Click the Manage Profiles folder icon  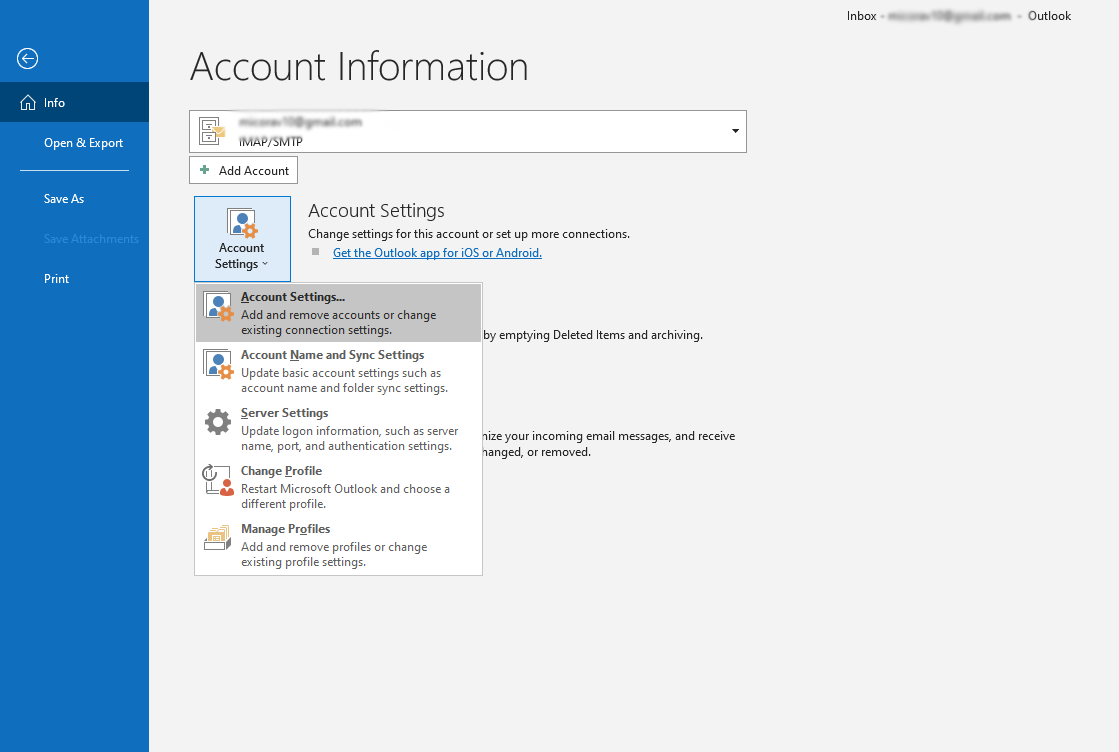217,538
